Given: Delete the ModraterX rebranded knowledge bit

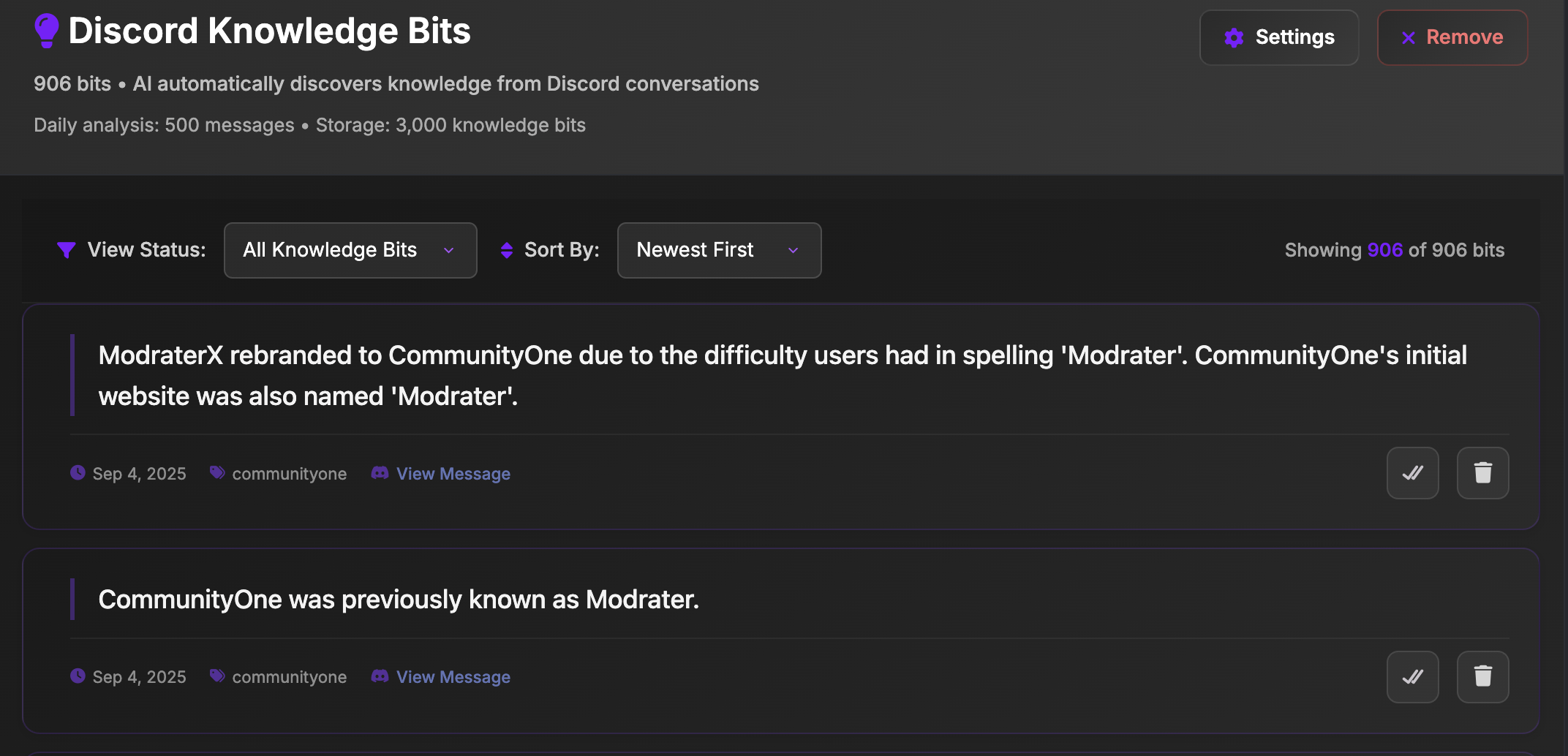Looking at the screenshot, I should pyautogui.click(x=1482, y=473).
